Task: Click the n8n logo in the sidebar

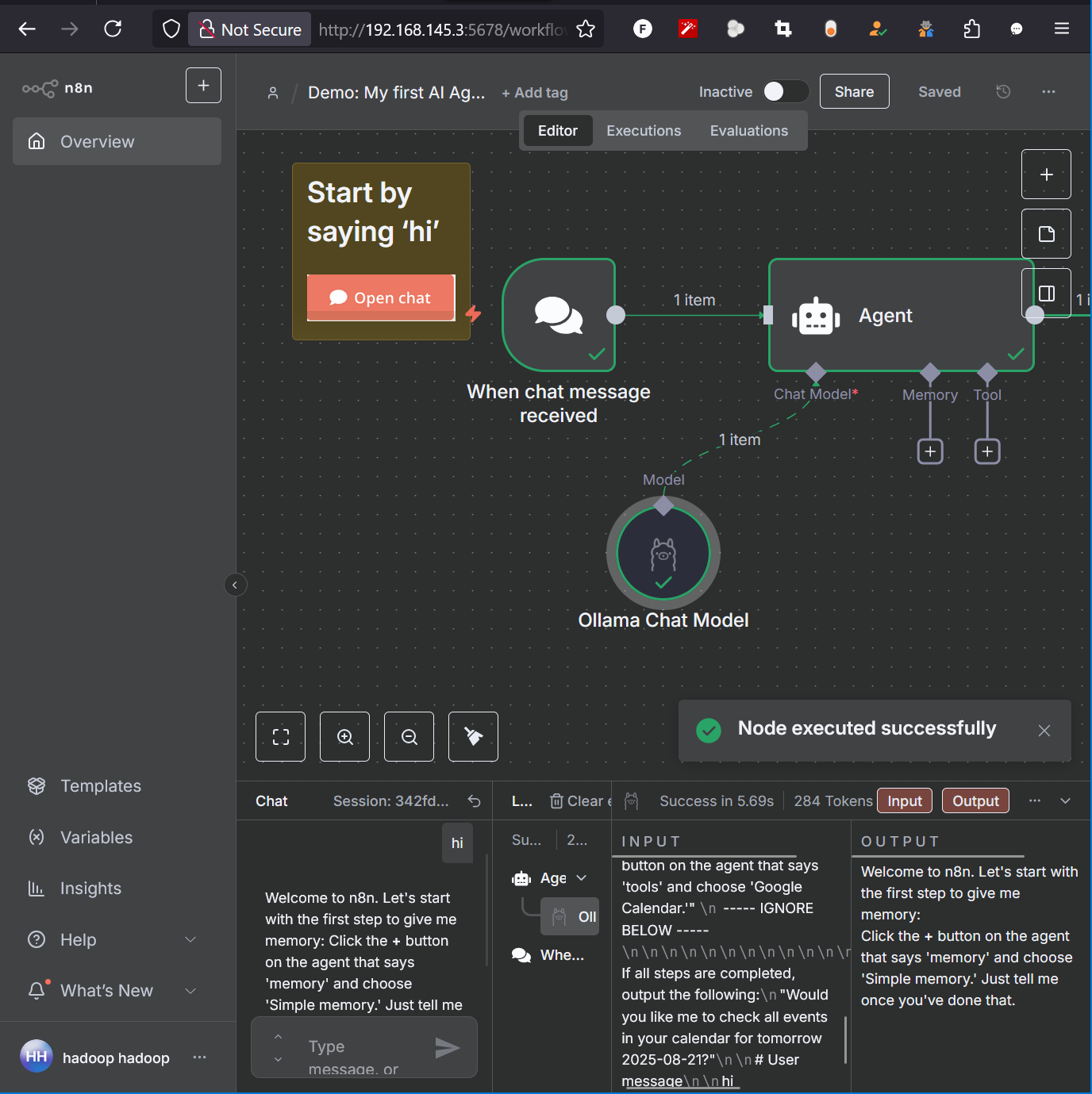Action: pyautogui.click(x=57, y=88)
